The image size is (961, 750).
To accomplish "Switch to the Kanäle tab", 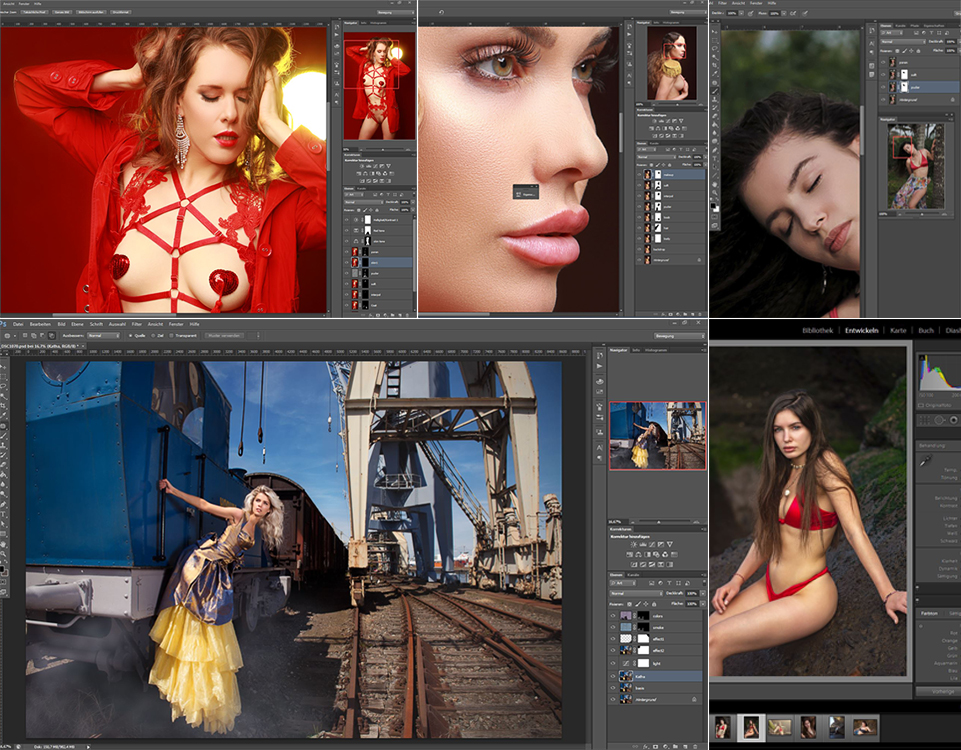I will tap(634, 575).
